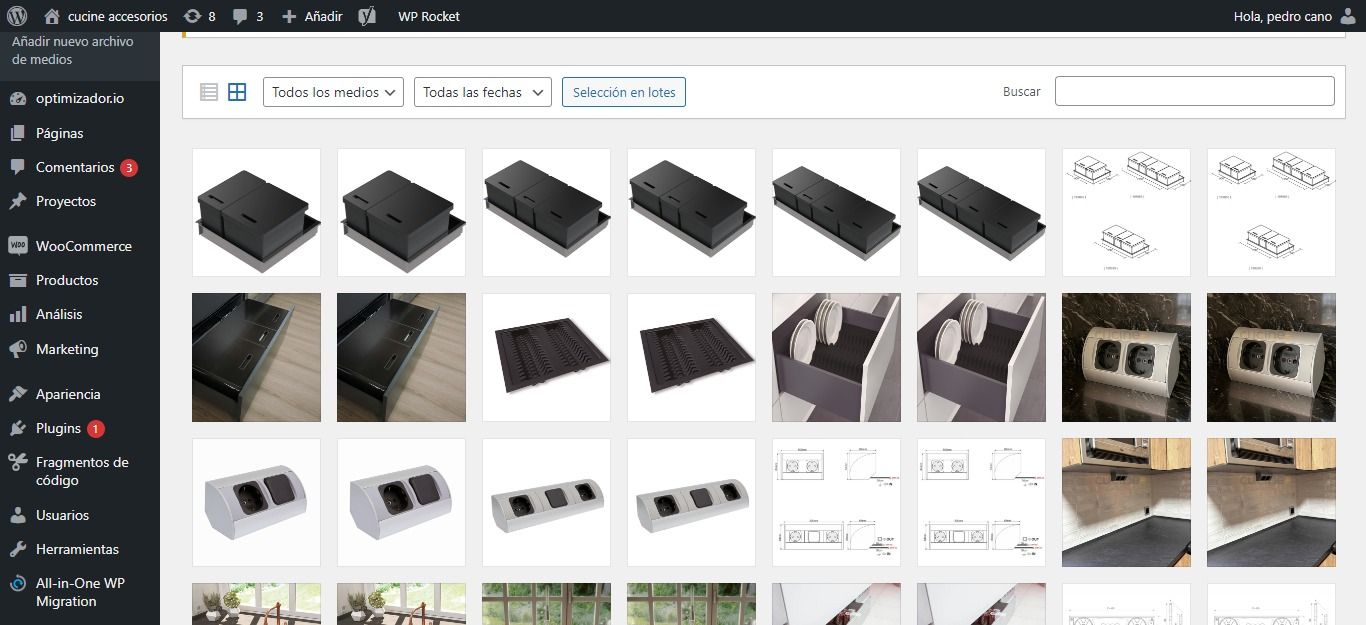Open the Hola, pedro cano account menu

(x=1296, y=16)
